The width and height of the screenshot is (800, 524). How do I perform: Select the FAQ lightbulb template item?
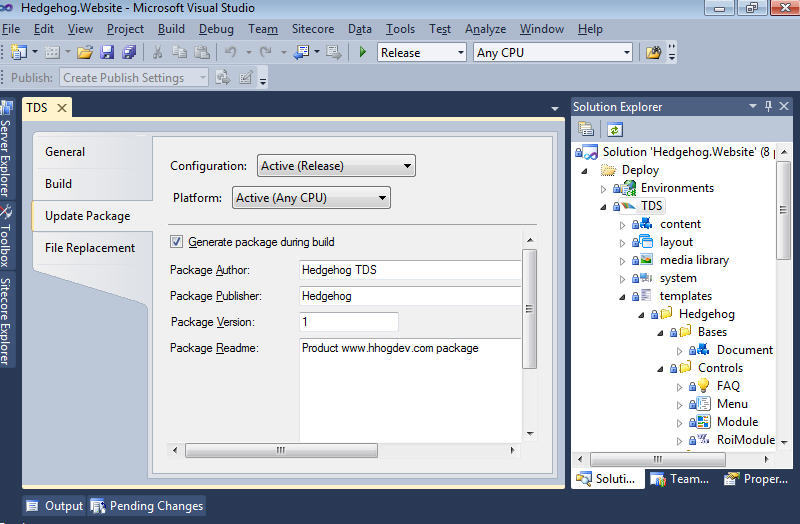tap(728, 386)
